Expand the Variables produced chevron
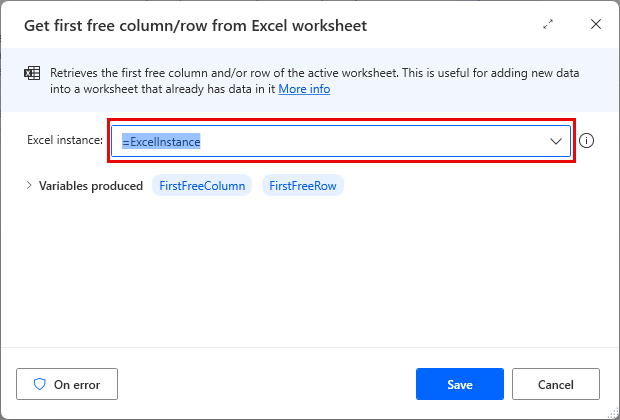Viewport: 620px width, 420px height. coord(29,185)
